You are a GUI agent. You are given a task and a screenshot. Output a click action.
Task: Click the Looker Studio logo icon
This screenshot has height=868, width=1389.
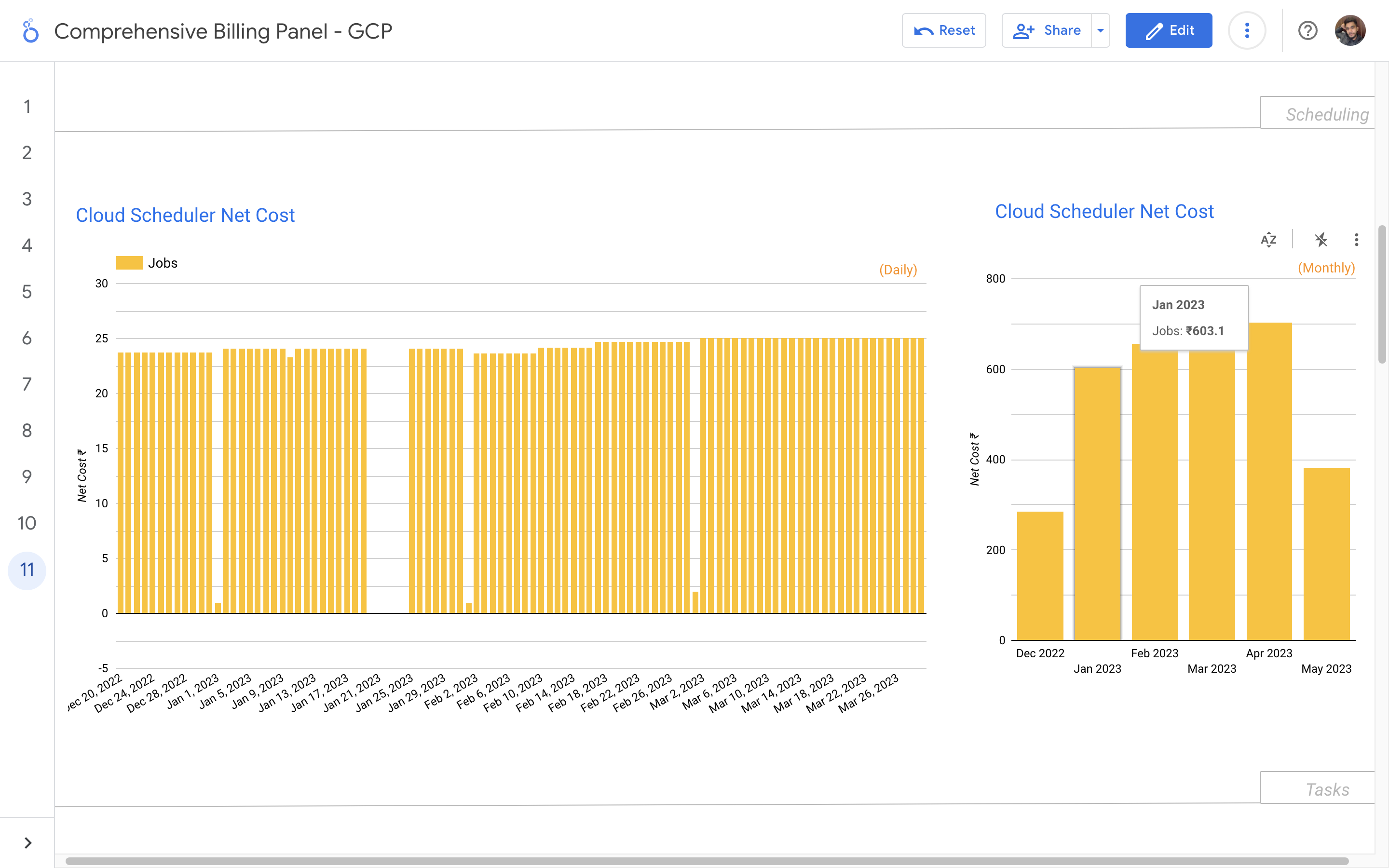(x=30, y=31)
